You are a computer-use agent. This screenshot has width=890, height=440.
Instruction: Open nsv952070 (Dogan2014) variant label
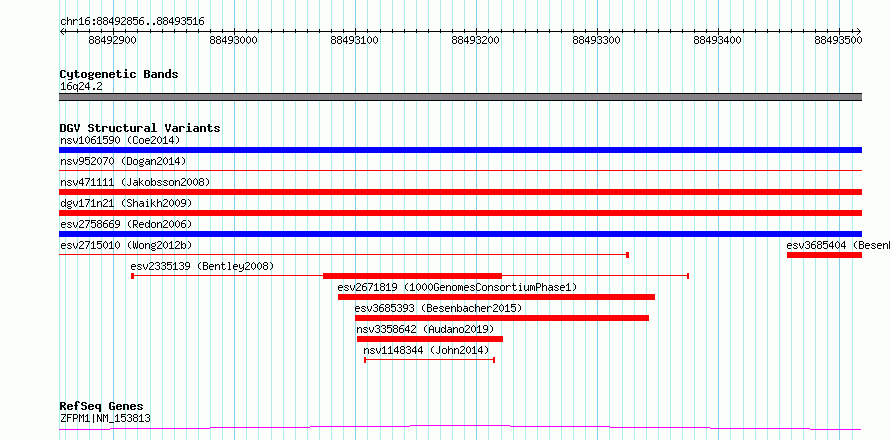[123, 161]
